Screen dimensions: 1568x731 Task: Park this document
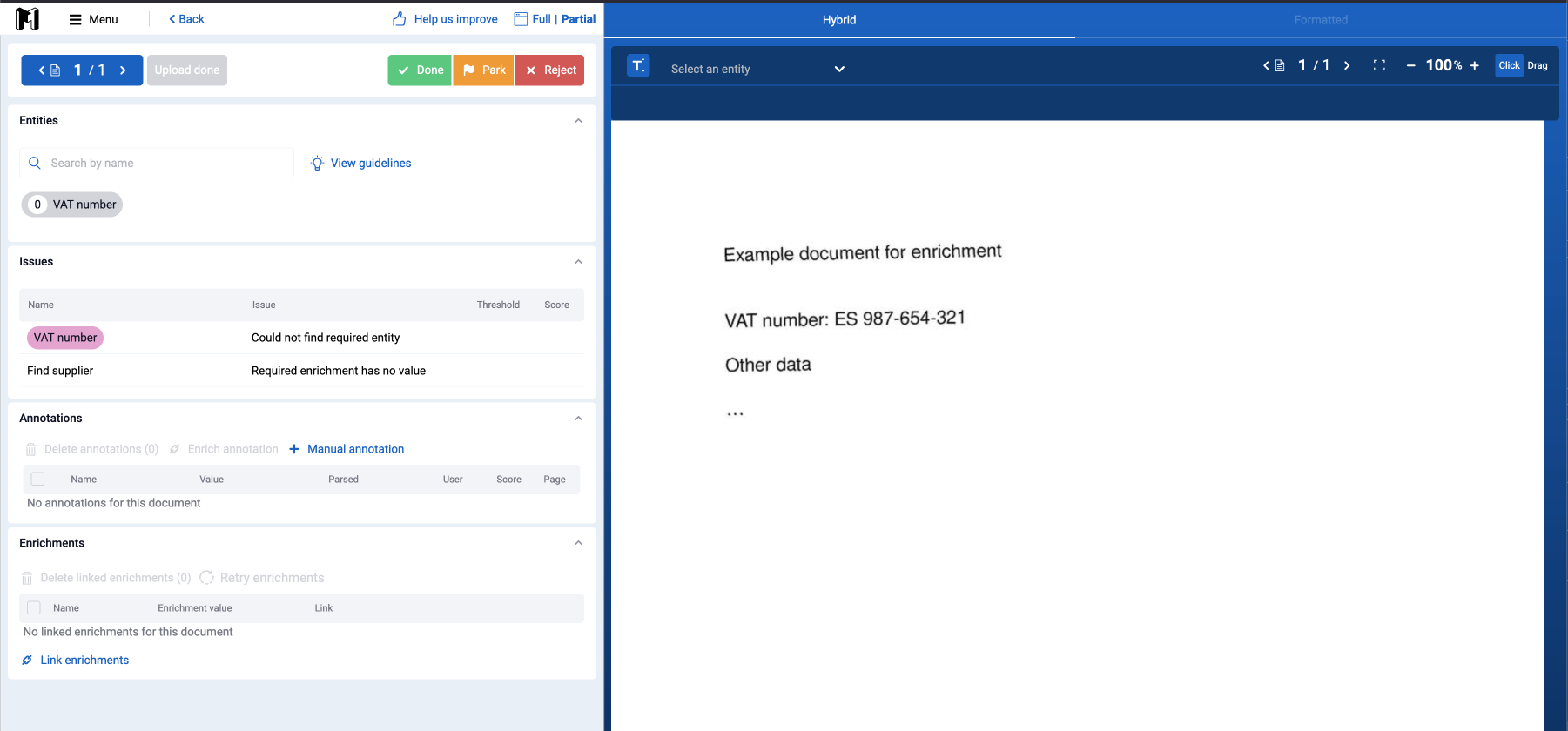point(483,70)
